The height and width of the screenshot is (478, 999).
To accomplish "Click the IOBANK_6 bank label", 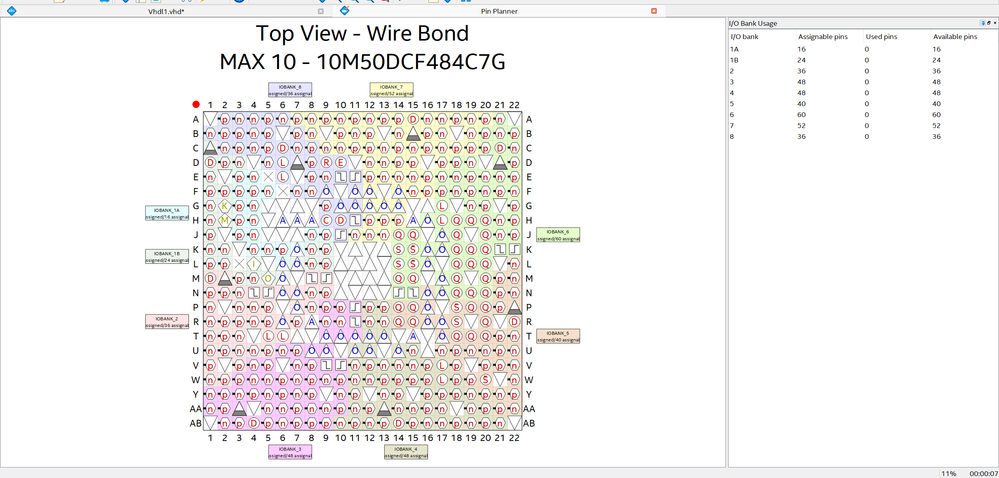I will coord(558,235).
